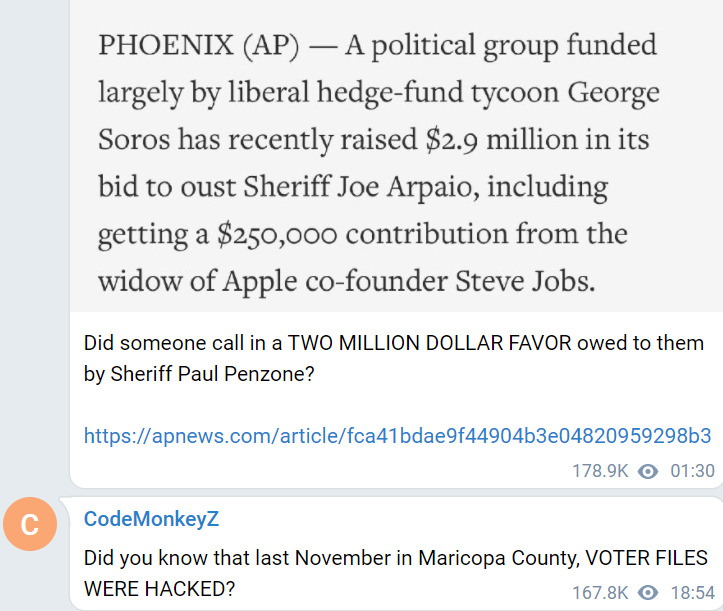Click the PHOENIX (AP) text in image
Viewport: 723px width, 611px height.
point(199,45)
